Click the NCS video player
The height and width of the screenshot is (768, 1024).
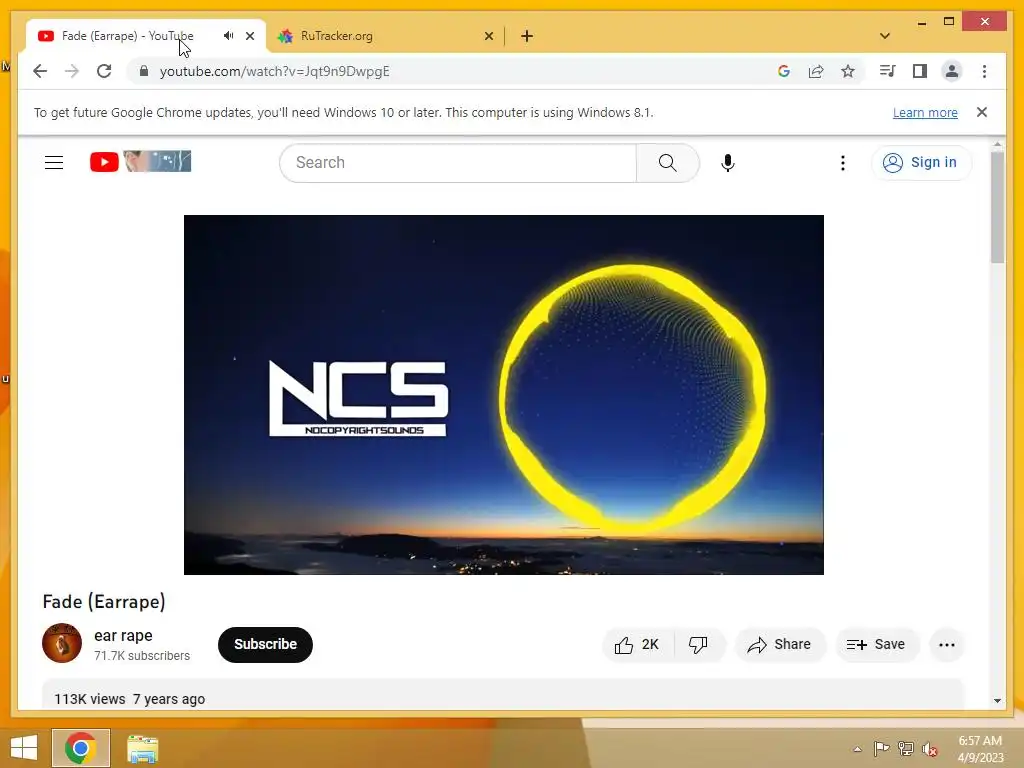[504, 394]
